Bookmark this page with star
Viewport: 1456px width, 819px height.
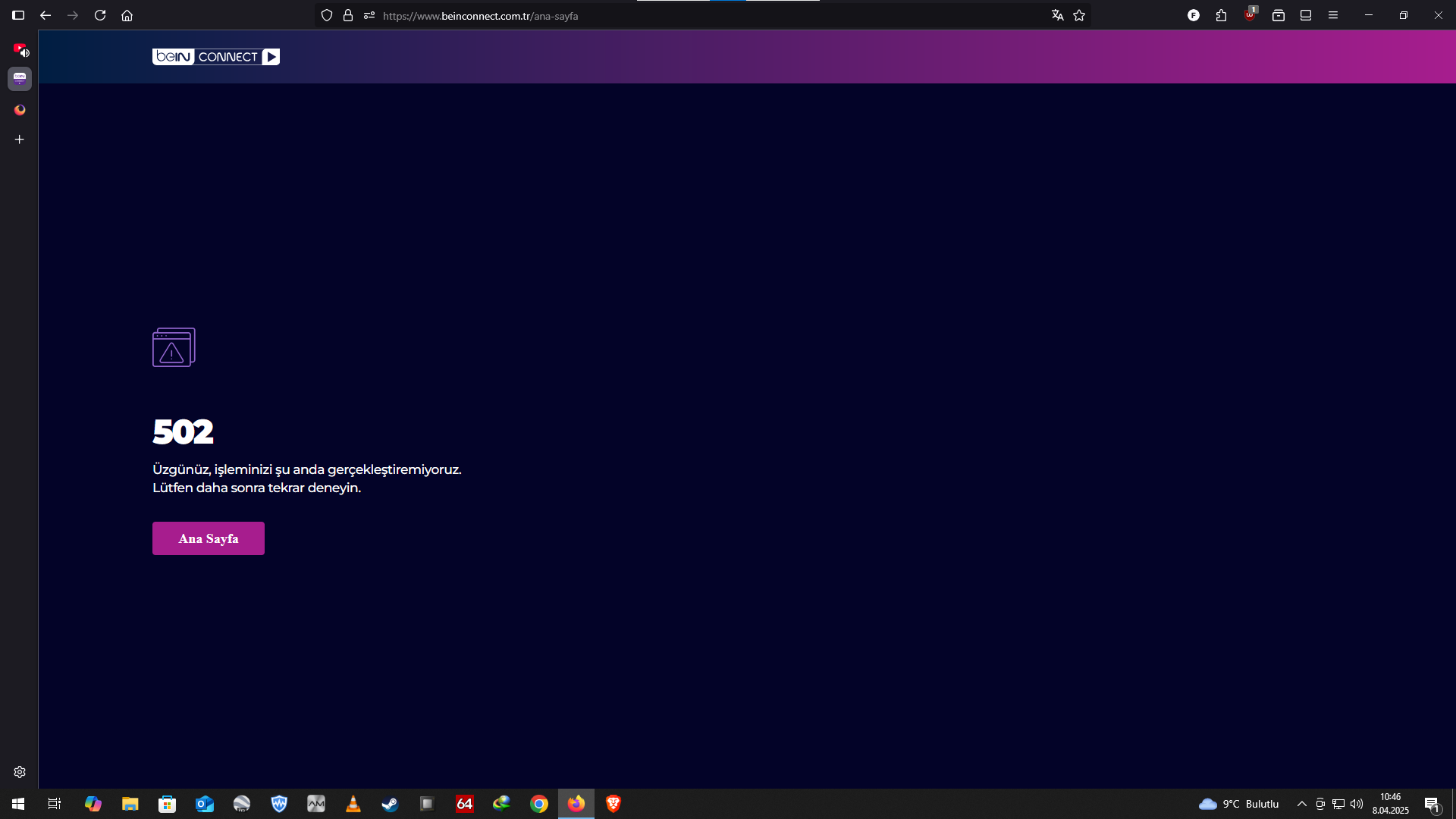tap(1079, 15)
